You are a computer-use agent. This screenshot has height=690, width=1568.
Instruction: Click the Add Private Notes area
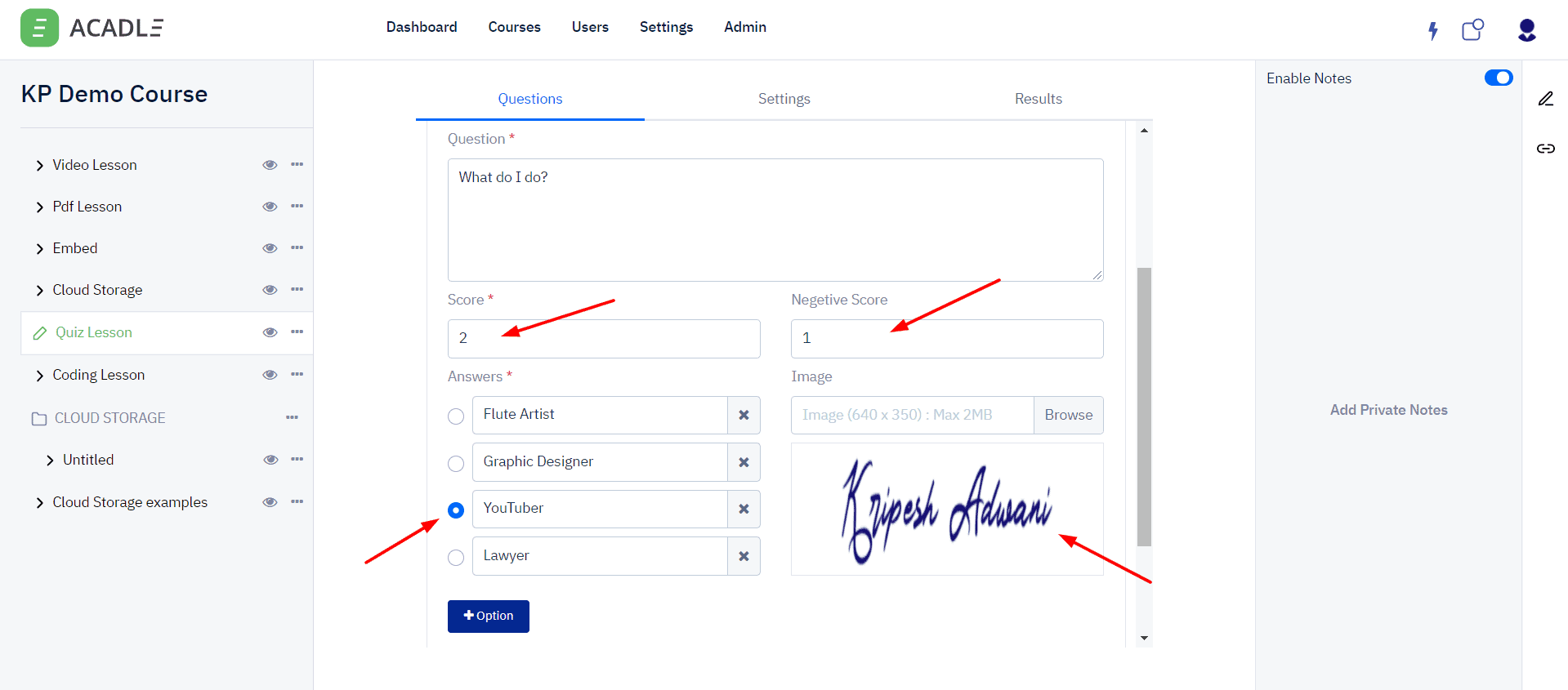click(x=1389, y=410)
